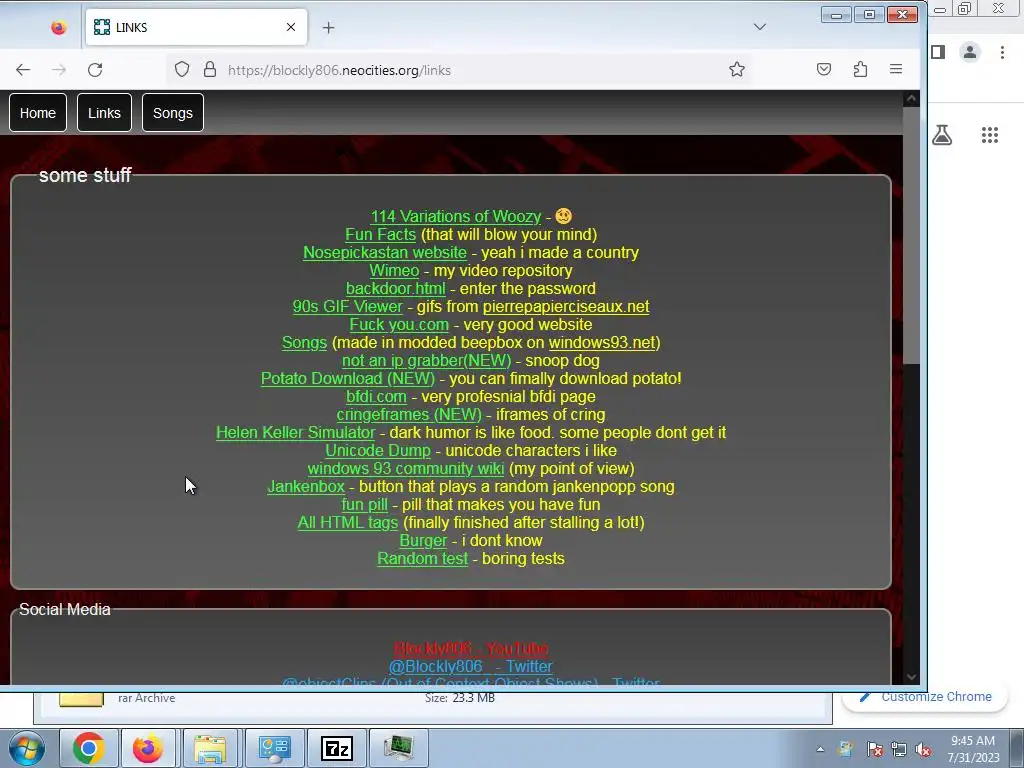Click Customize Chrome button

pyautogui.click(x=926, y=697)
